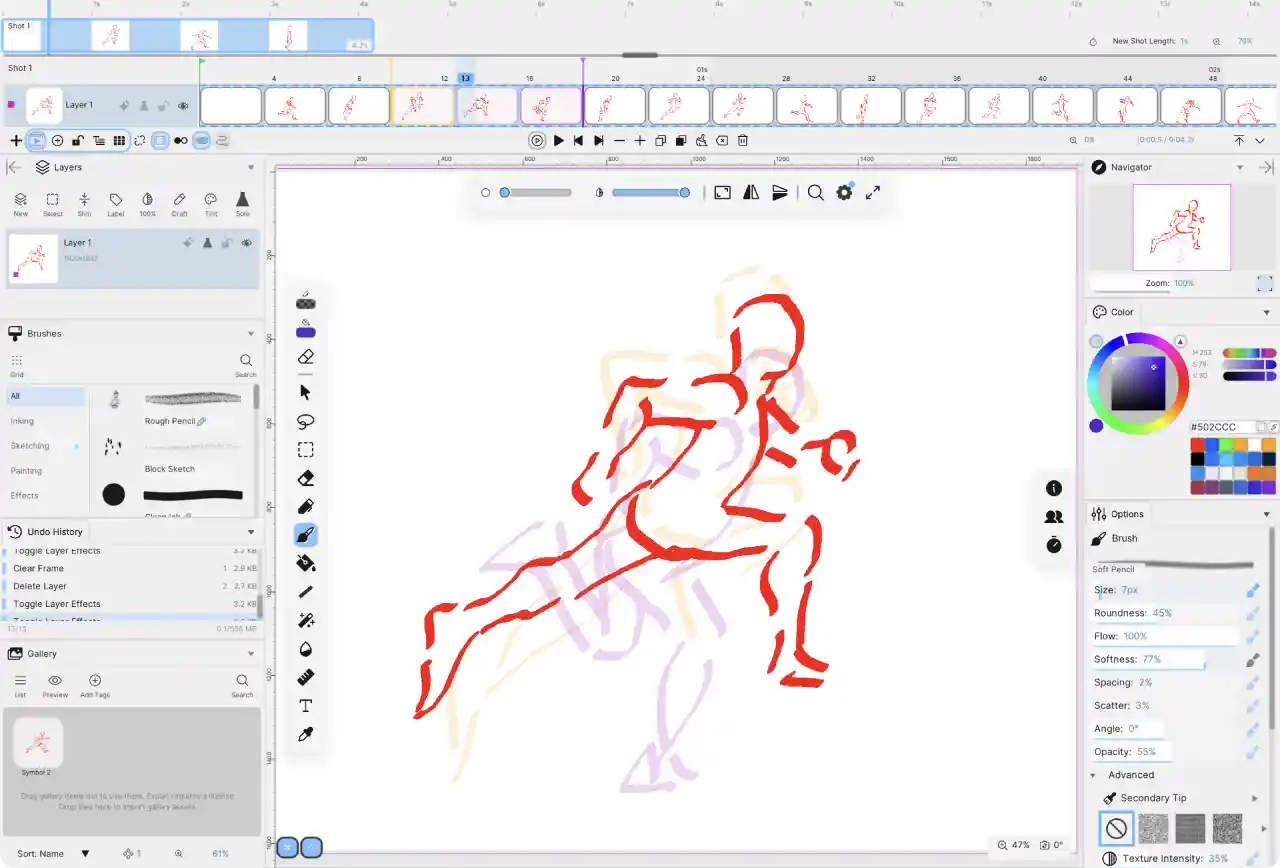The image size is (1280, 868).
Task: Toggle pressure control for brush Size
Action: (1252, 590)
